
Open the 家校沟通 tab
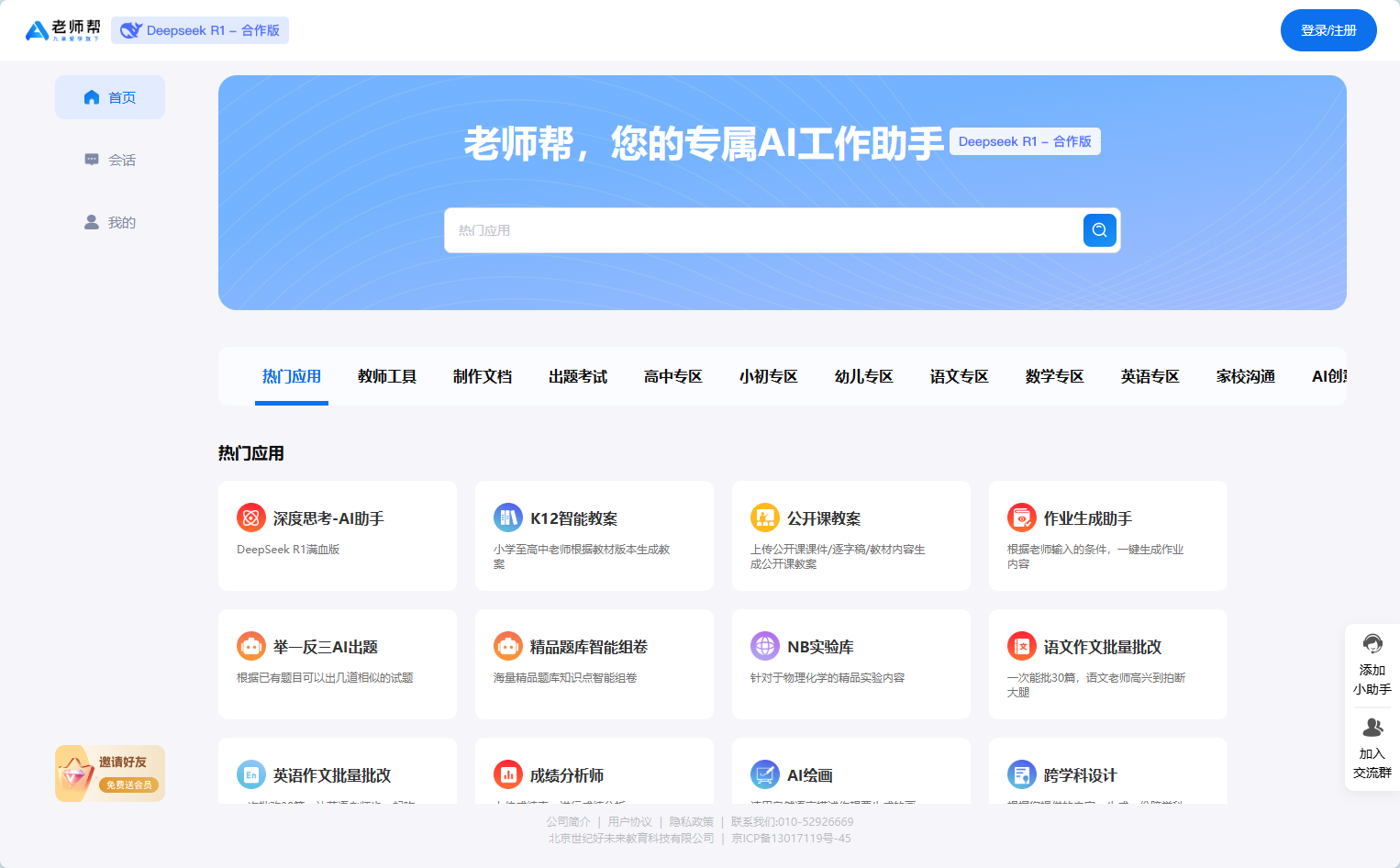coord(1246,376)
